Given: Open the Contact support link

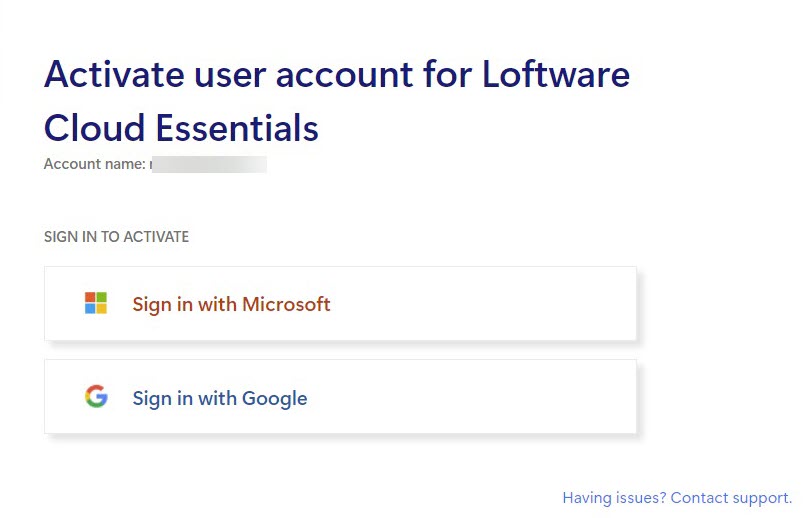Looking at the screenshot, I should pyautogui.click(x=731, y=497).
